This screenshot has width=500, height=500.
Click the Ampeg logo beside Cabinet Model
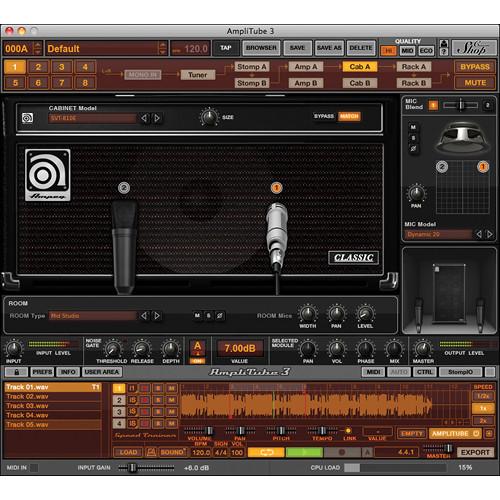tap(27, 118)
